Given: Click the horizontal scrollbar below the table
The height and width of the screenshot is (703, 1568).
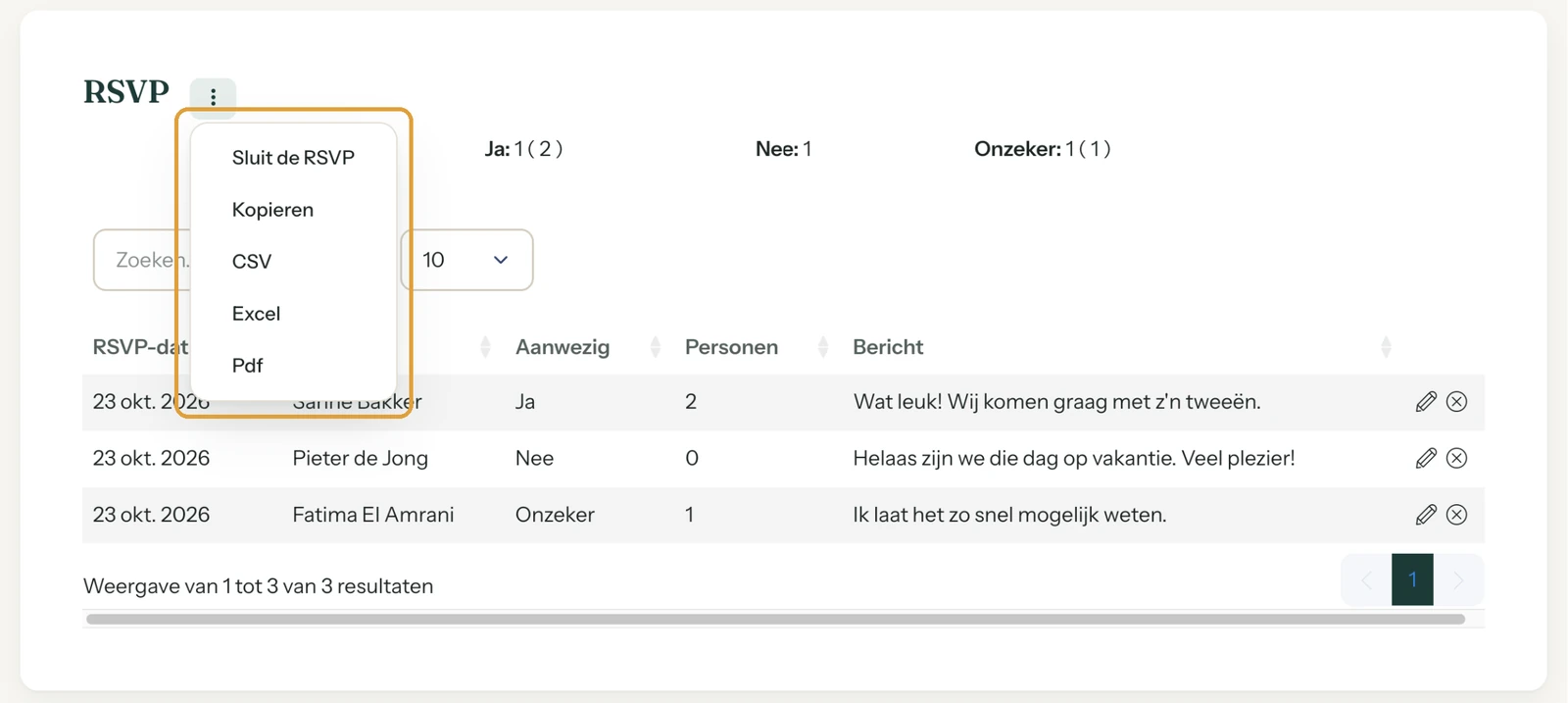Looking at the screenshot, I should click(775, 620).
